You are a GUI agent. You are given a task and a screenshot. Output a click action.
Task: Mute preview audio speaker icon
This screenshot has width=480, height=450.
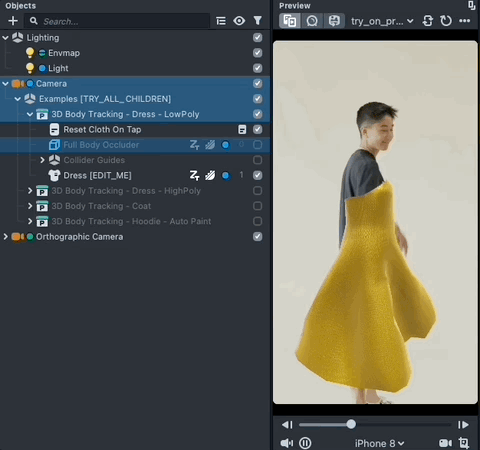[x=287, y=443]
